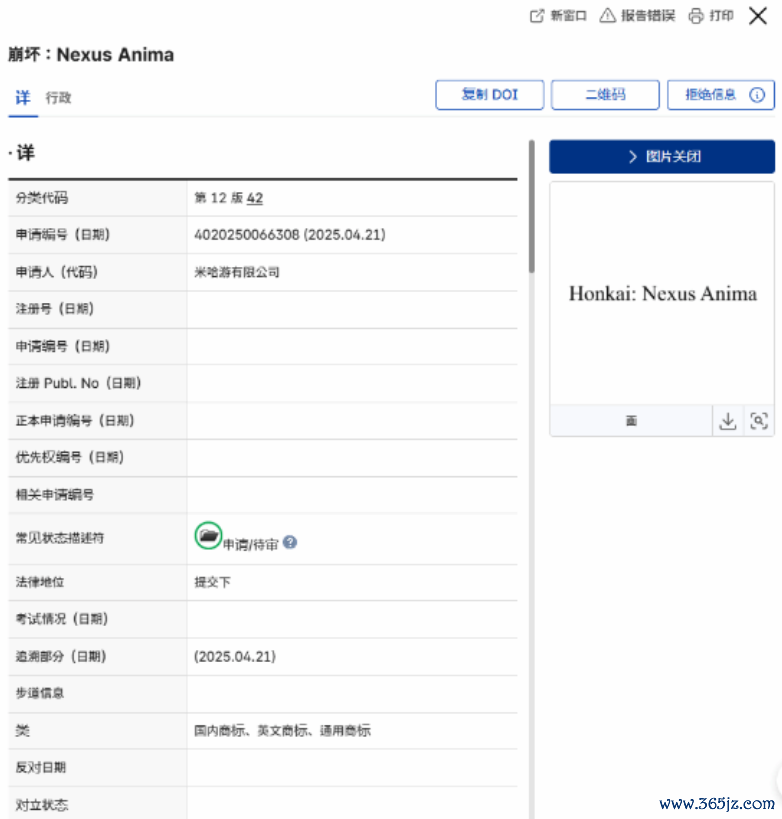Screen dimensions: 782x819
Task: Click the 复制 DOI button
Action: (489, 95)
